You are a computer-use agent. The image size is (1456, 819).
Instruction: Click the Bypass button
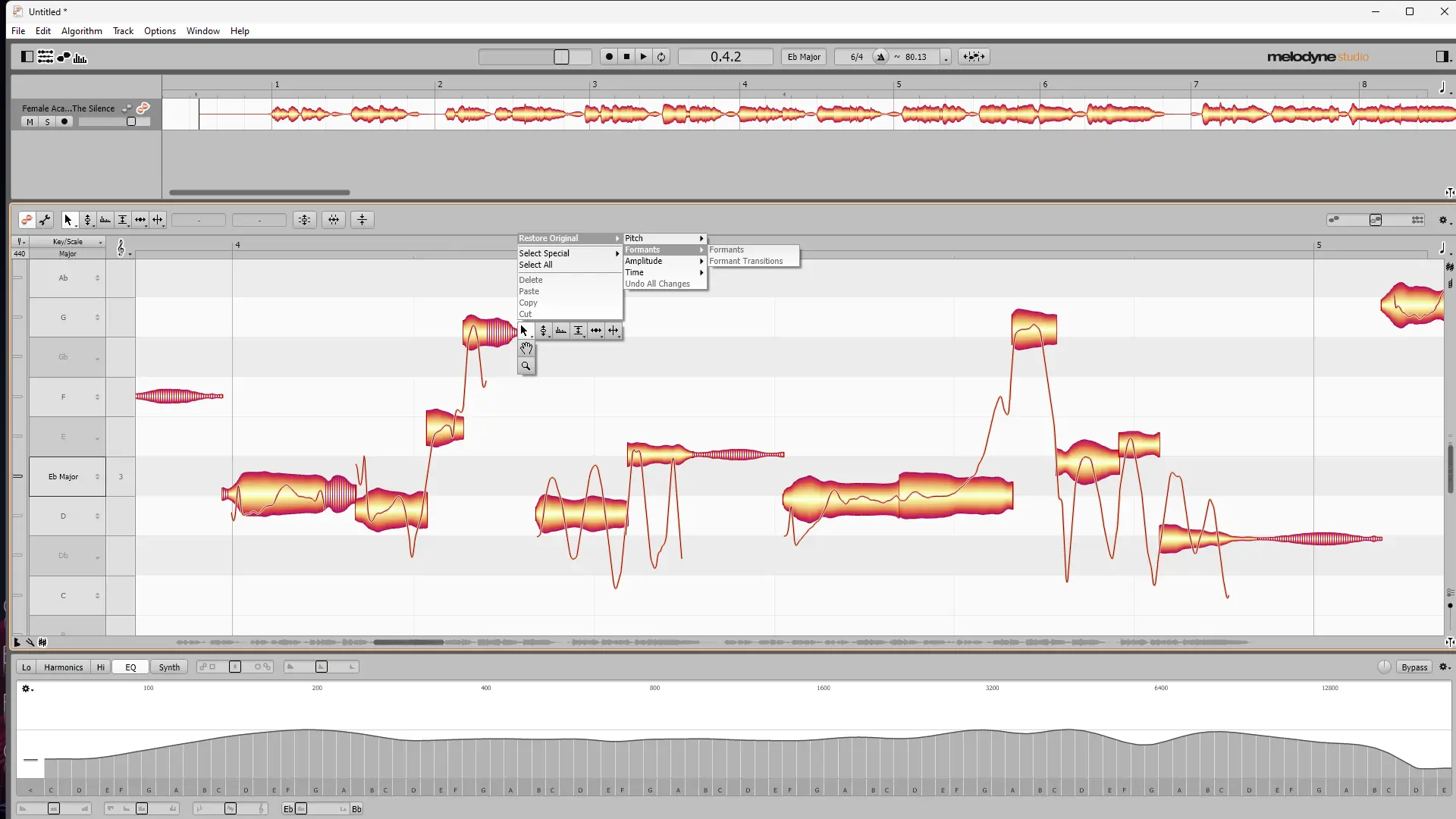click(1414, 667)
